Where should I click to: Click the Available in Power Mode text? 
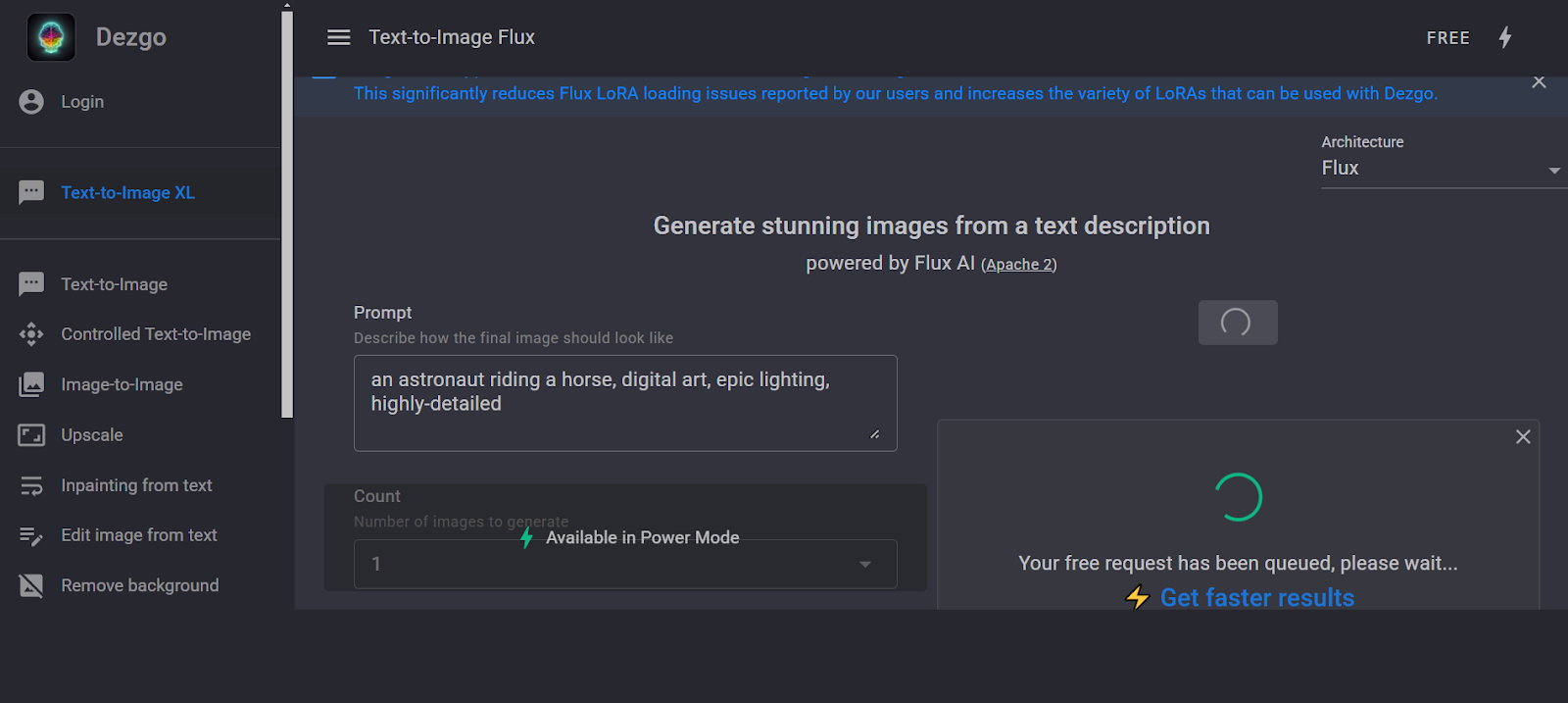(643, 537)
